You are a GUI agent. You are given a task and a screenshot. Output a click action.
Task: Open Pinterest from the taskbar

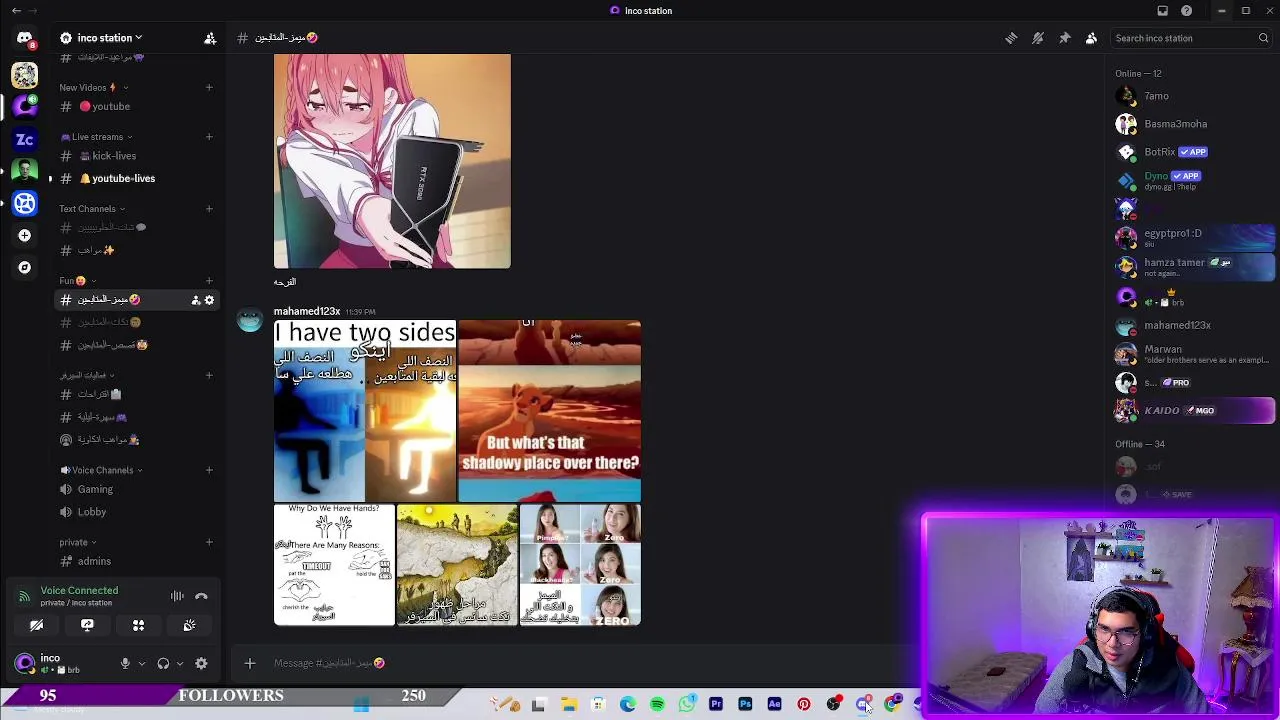[804, 705]
